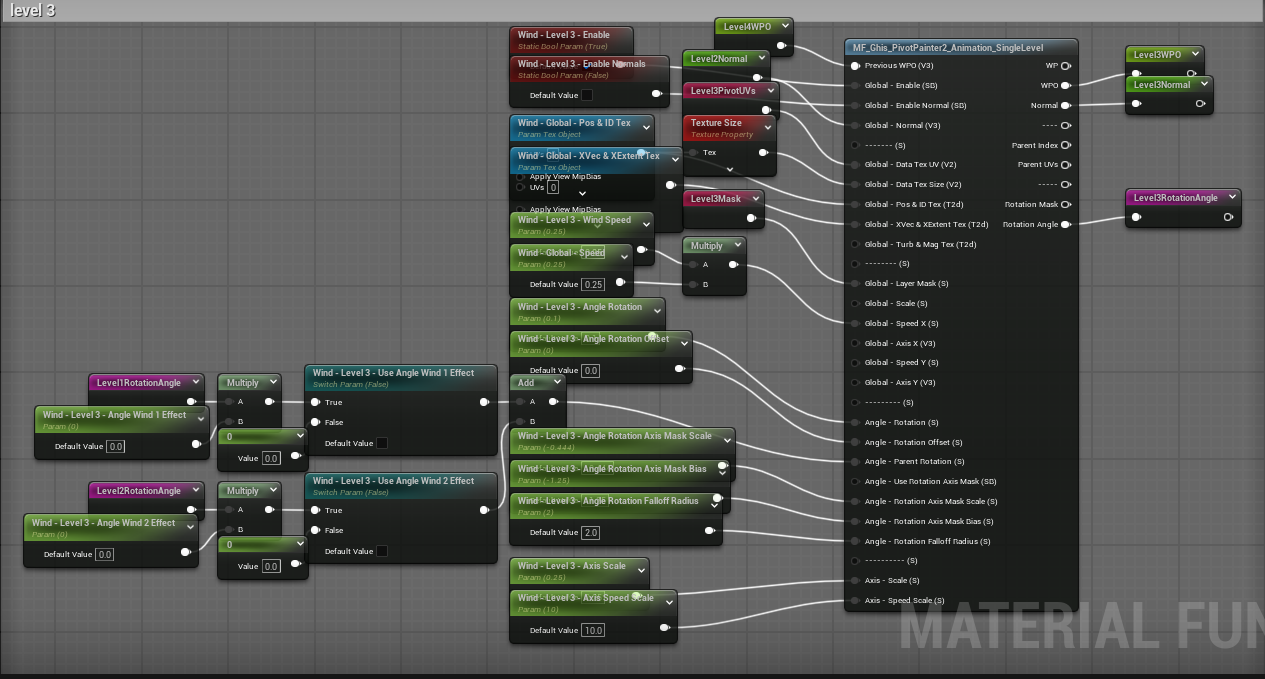
Task: Click the Global - Layer Mask (S) input pin
Action: point(855,284)
